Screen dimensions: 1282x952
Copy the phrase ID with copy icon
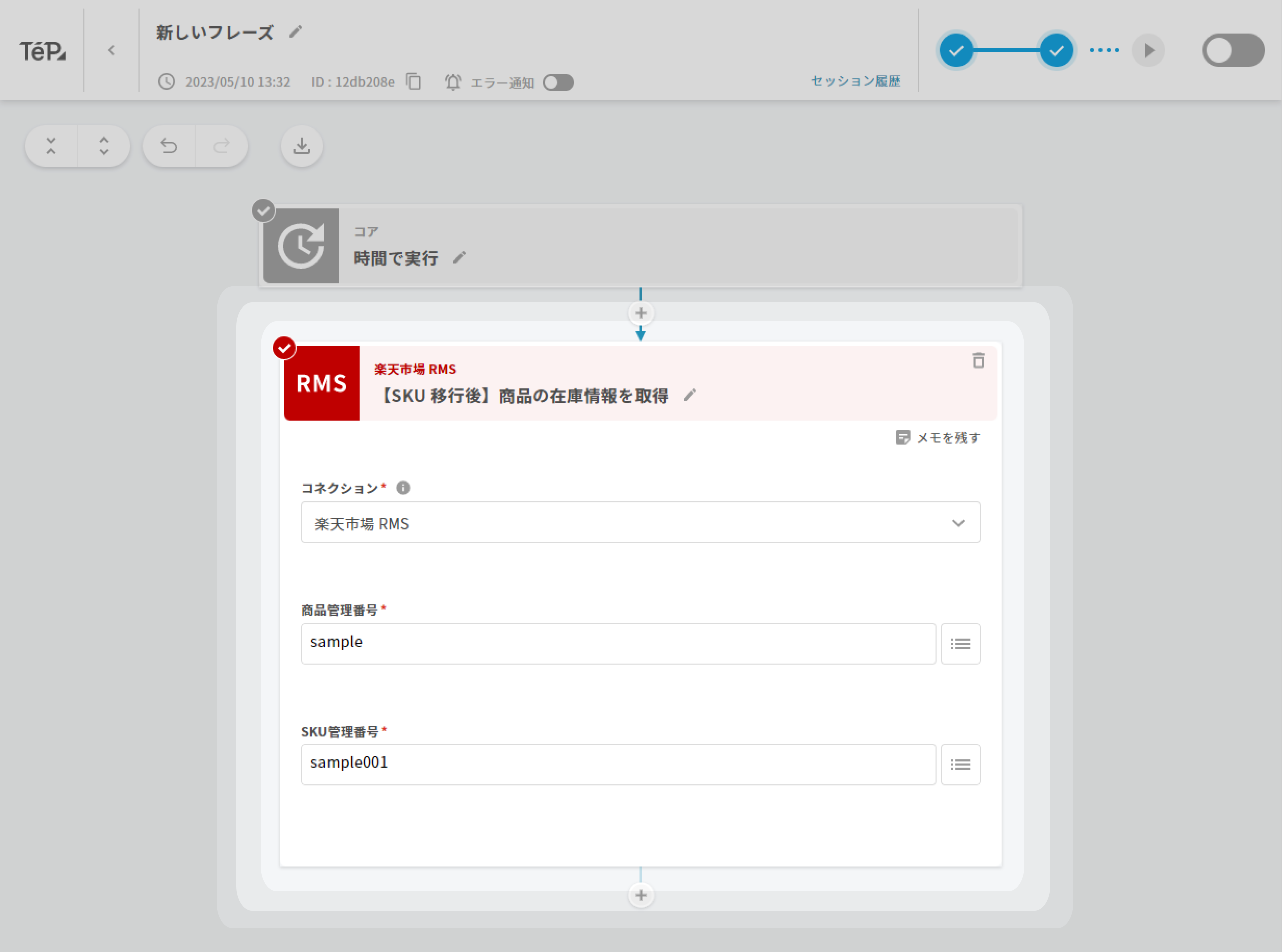click(413, 81)
